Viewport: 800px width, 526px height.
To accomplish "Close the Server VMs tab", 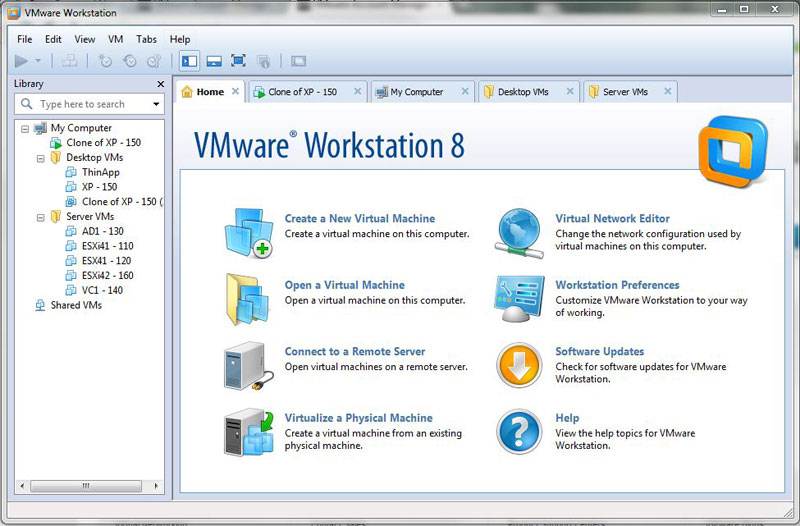I will [667, 91].
